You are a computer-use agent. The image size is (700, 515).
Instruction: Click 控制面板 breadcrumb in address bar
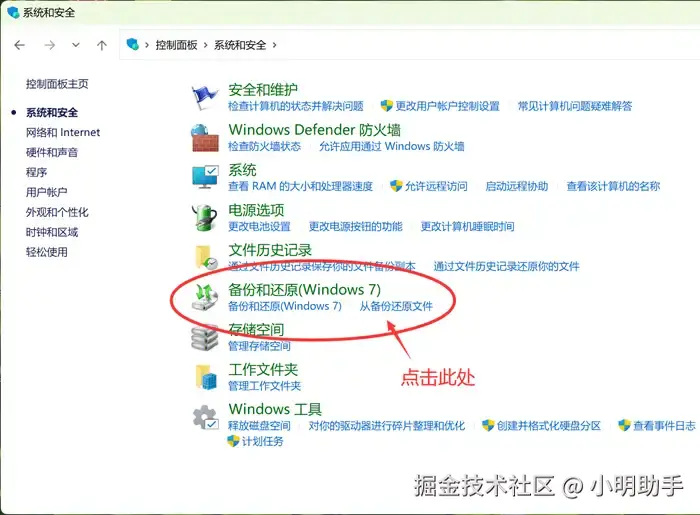(x=176, y=45)
